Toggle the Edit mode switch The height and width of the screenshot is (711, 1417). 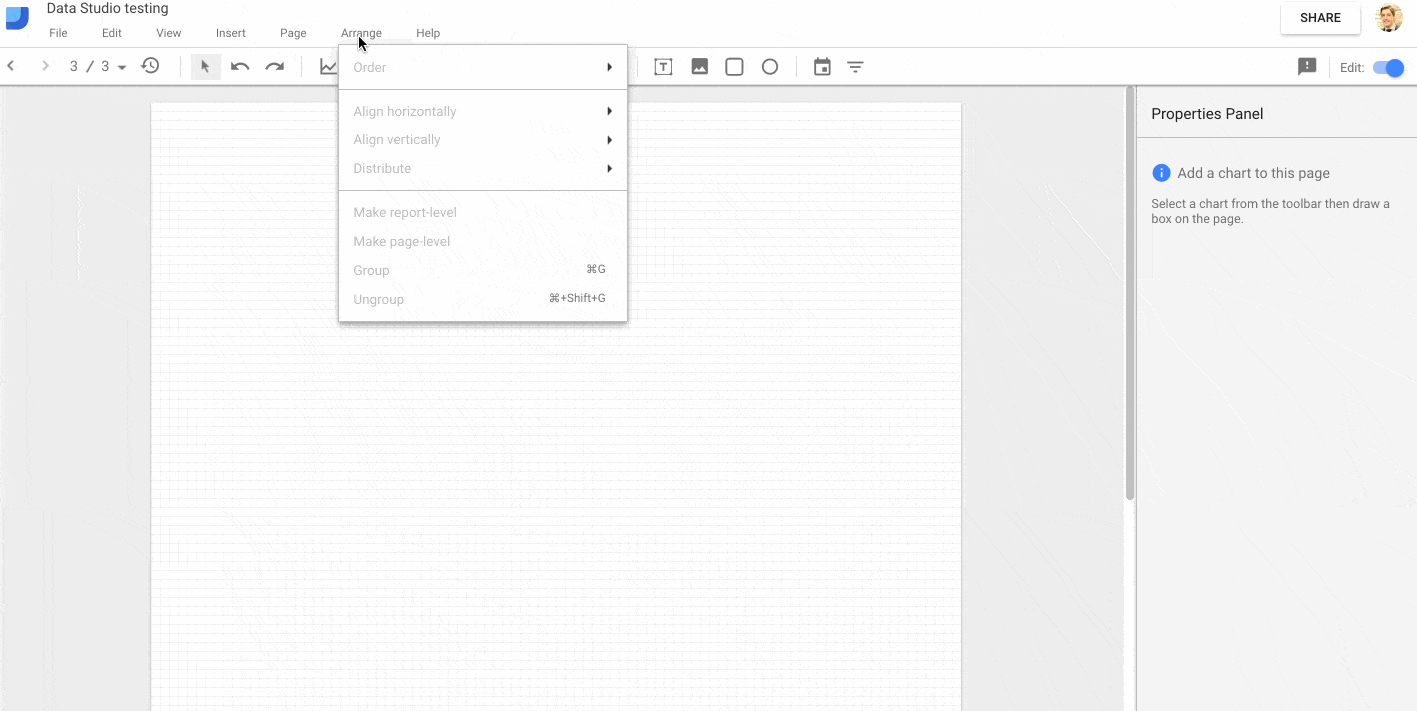(x=1388, y=68)
